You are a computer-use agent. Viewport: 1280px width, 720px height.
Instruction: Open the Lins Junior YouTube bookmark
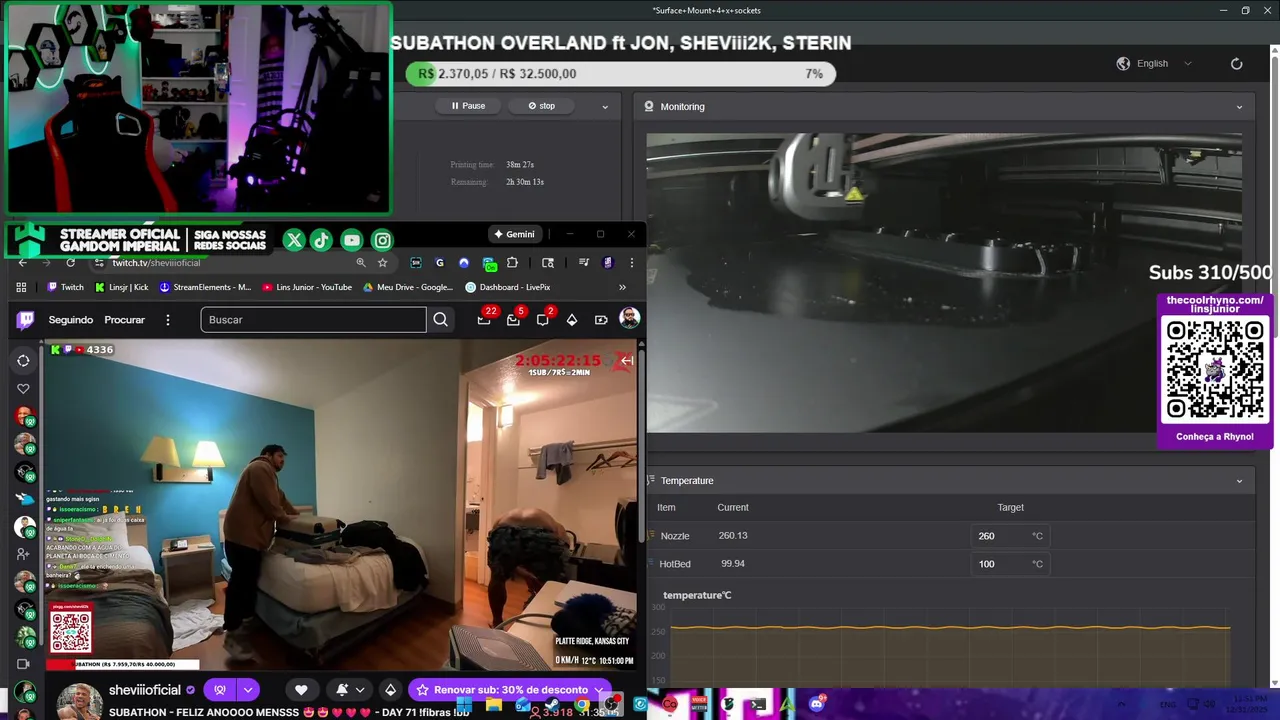tap(307, 287)
